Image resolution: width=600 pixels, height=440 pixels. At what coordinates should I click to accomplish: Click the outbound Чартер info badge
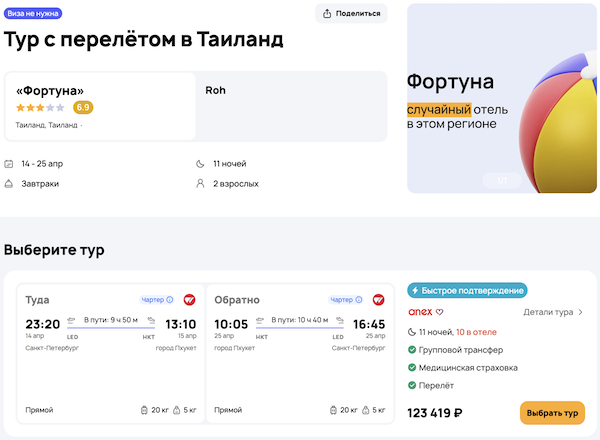(157, 299)
